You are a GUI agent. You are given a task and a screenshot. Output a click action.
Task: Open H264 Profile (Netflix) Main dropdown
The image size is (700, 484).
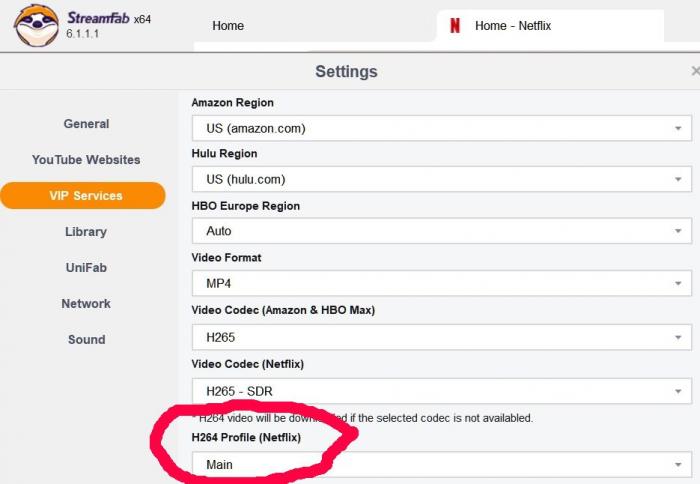coord(442,464)
